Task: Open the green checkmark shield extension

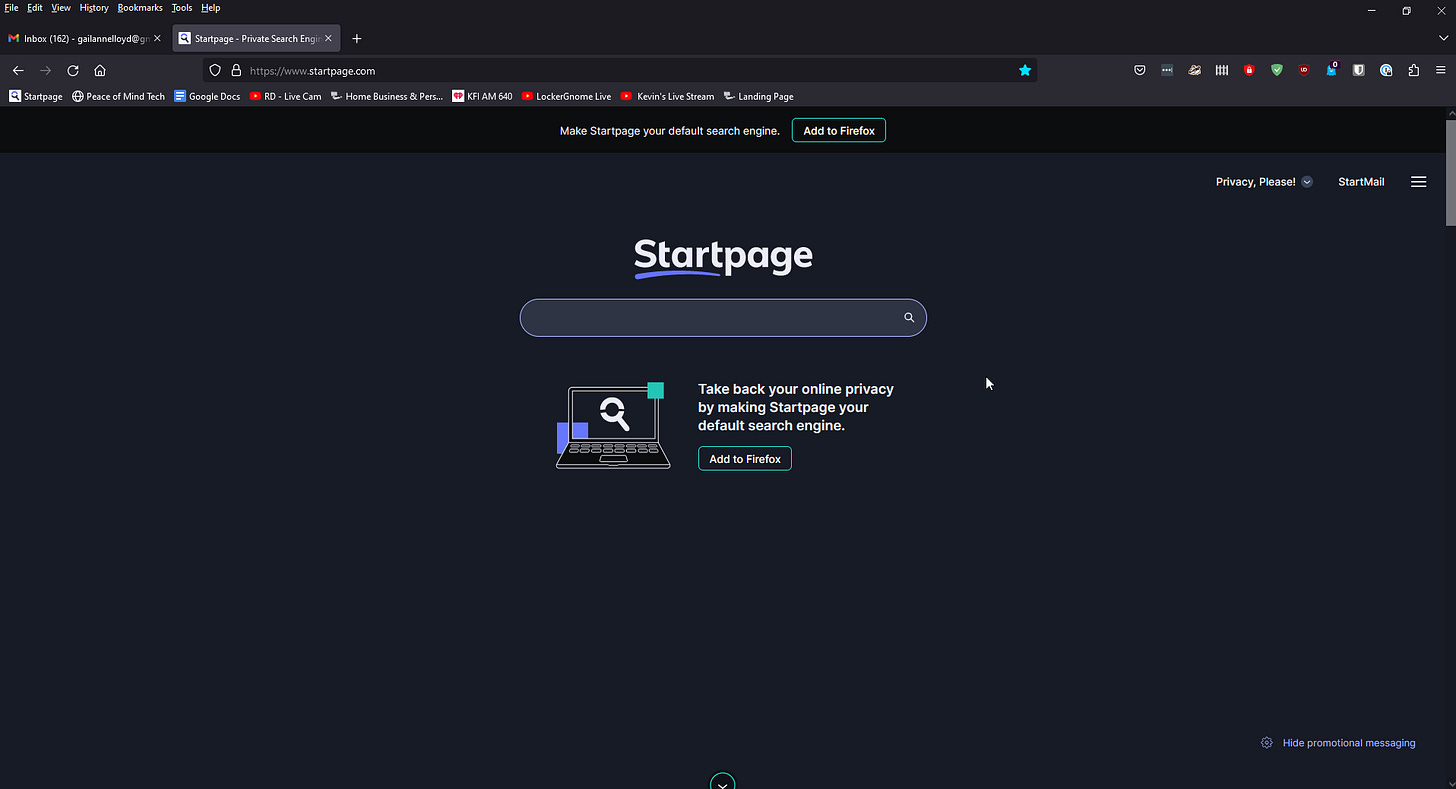Action: (1277, 71)
